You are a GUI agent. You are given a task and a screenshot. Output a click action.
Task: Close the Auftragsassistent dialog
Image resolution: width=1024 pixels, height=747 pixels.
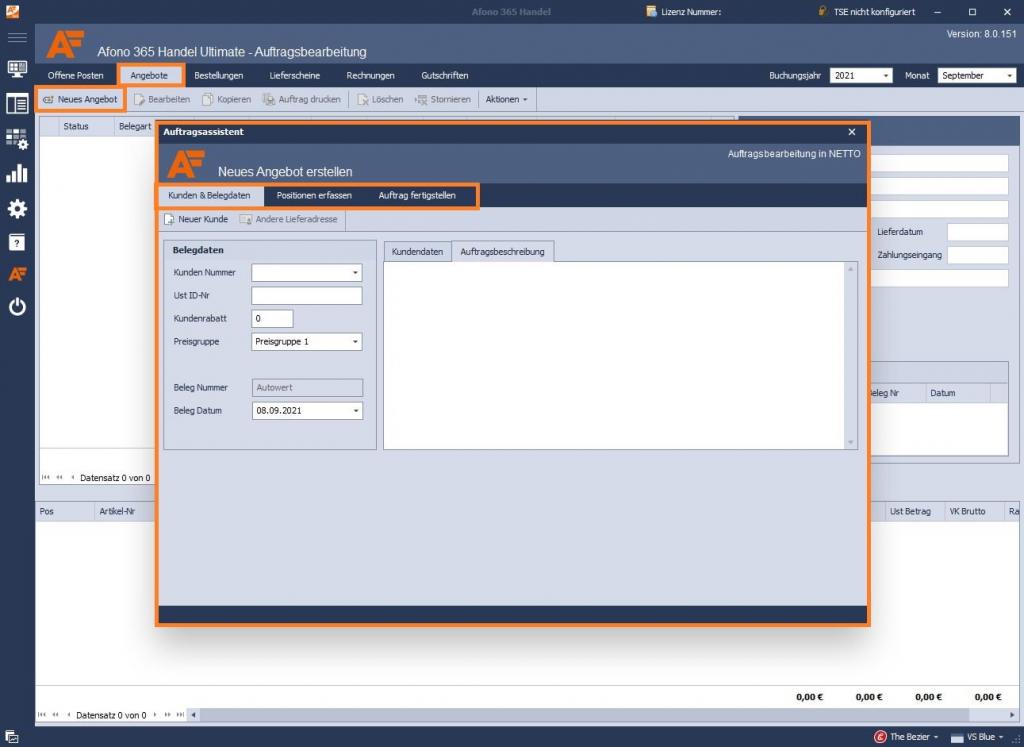click(x=852, y=132)
